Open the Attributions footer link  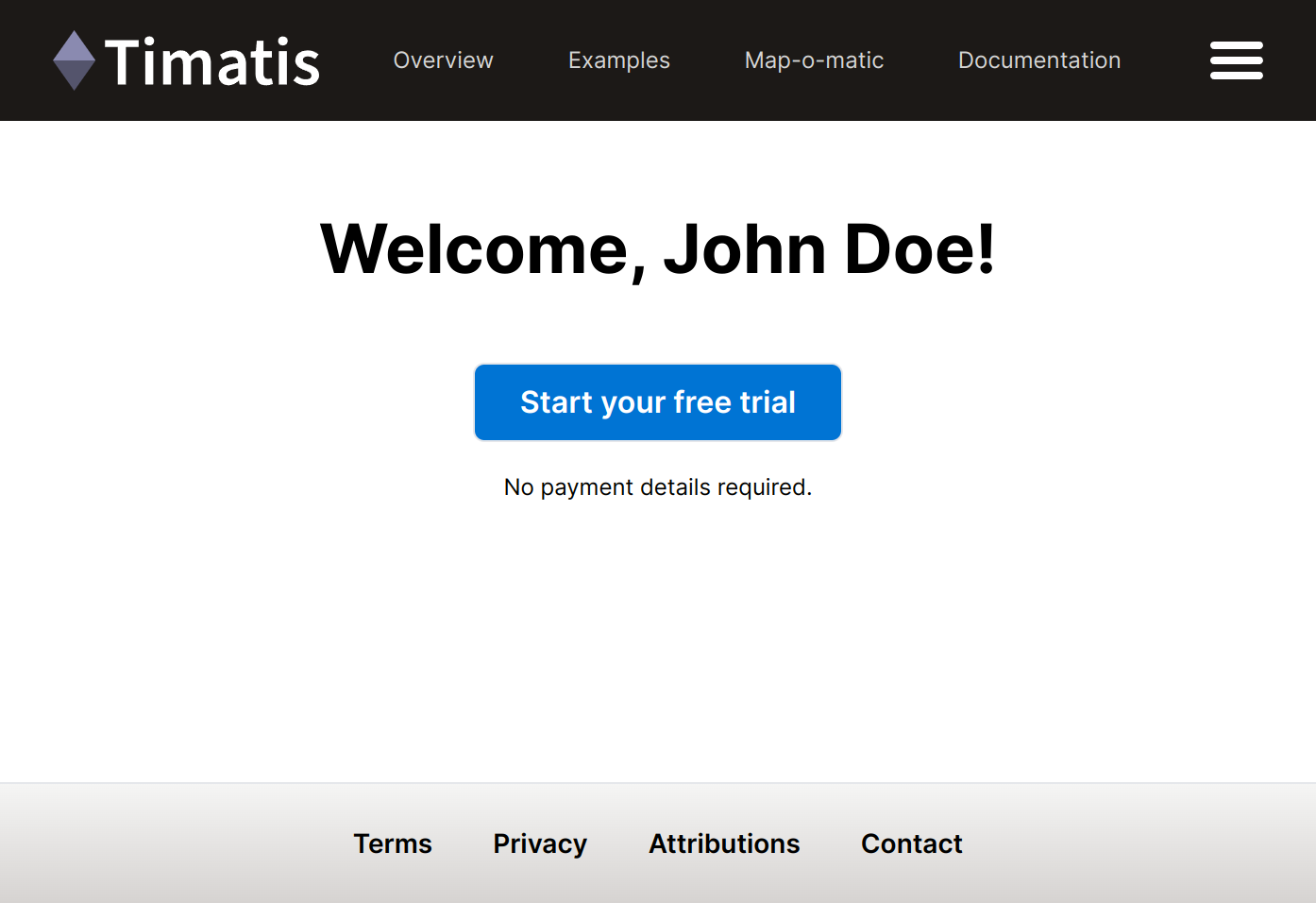(x=724, y=843)
